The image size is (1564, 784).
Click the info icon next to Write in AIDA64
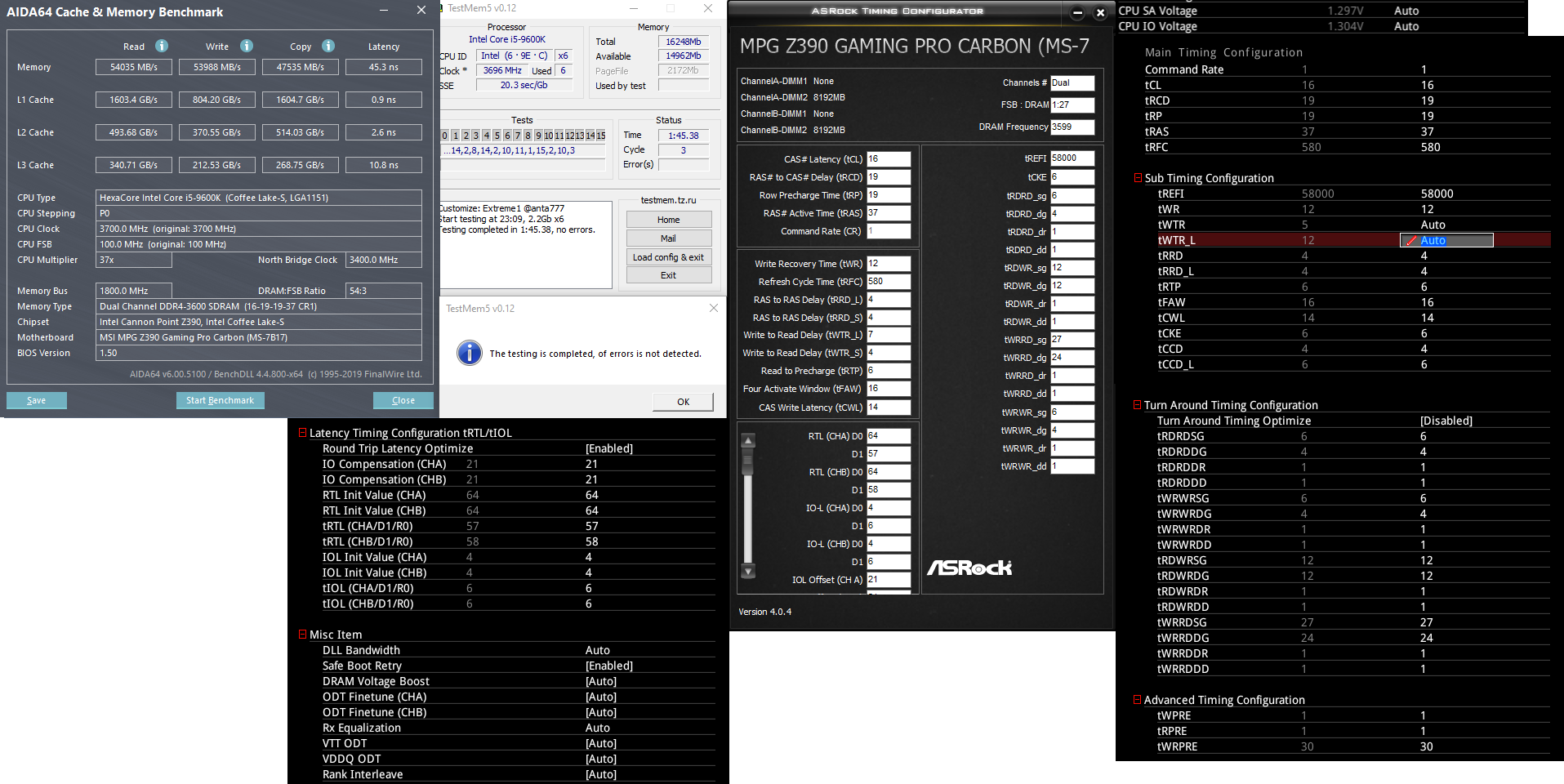(247, 46)
